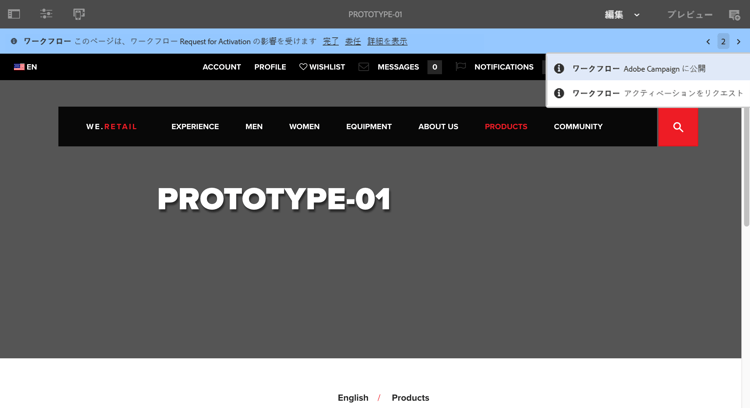Screen dimensions: 750x408
Task: Open the ACCOUNT link
Action: 221,67
